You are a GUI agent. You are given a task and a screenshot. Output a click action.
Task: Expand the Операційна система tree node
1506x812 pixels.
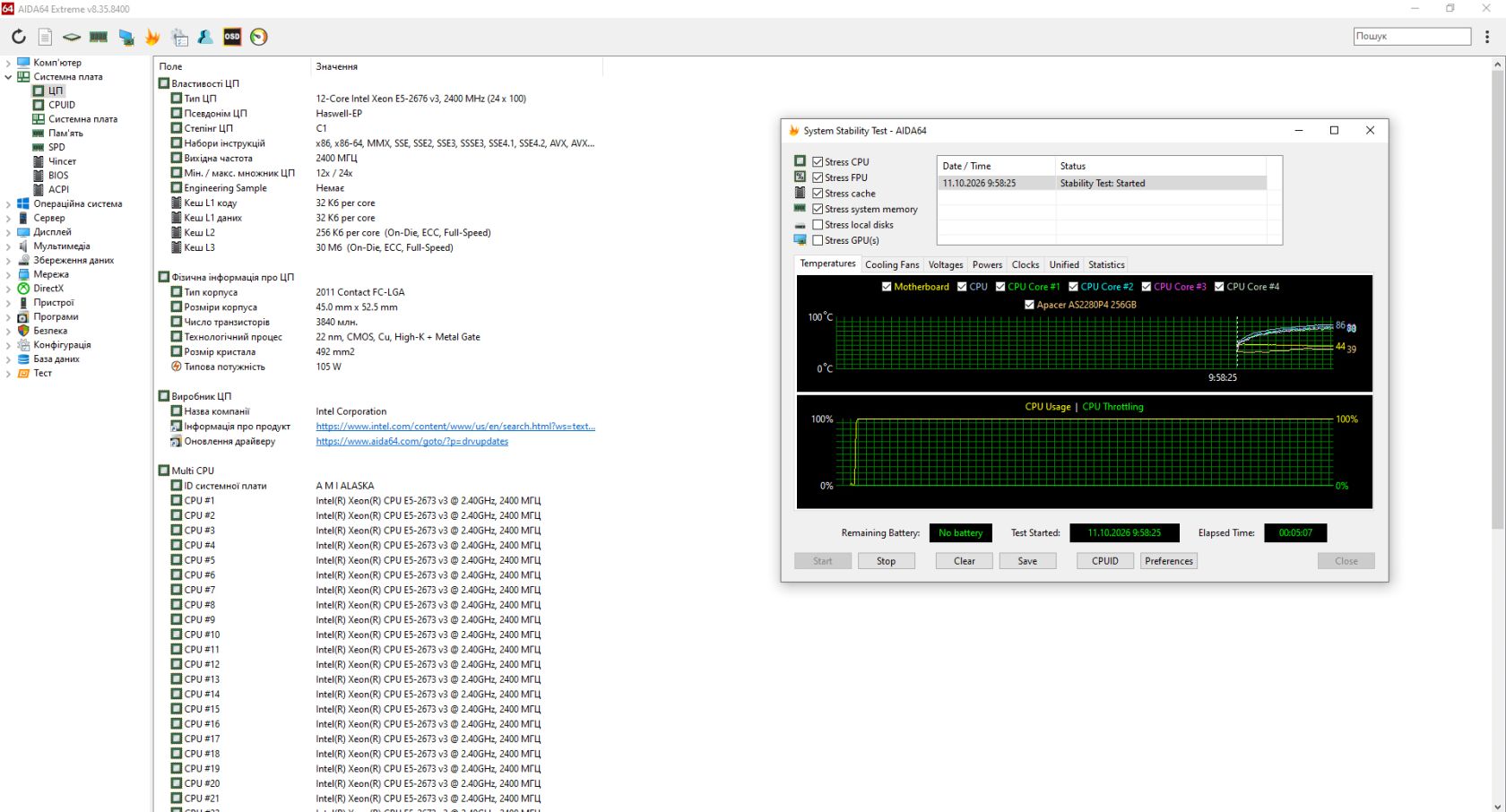pos(8,204)
